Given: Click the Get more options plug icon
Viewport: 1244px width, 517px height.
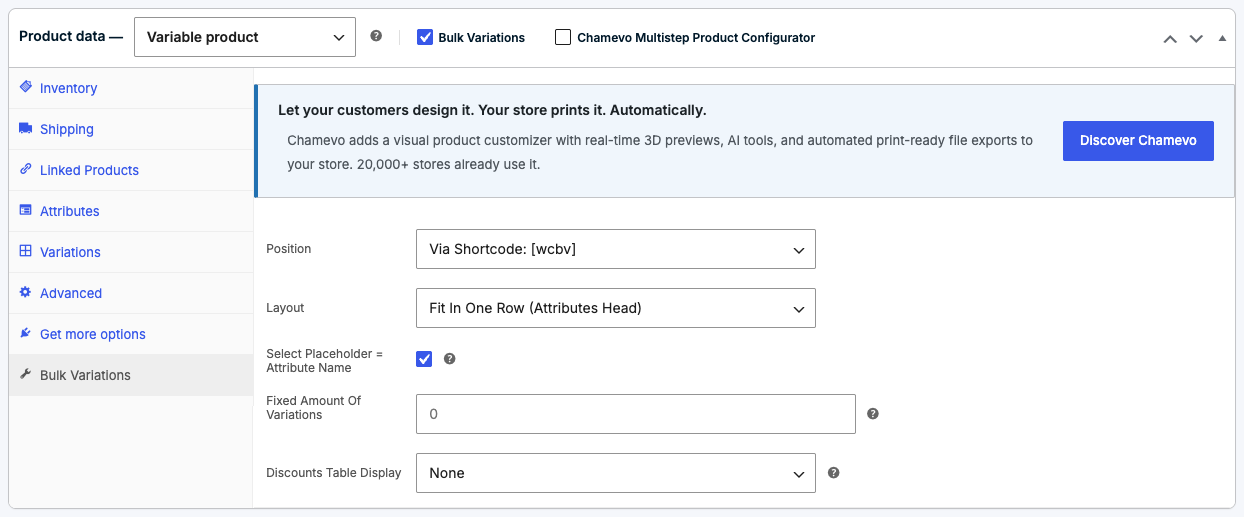Looking at the screenshot, I should tap(26, 333).
